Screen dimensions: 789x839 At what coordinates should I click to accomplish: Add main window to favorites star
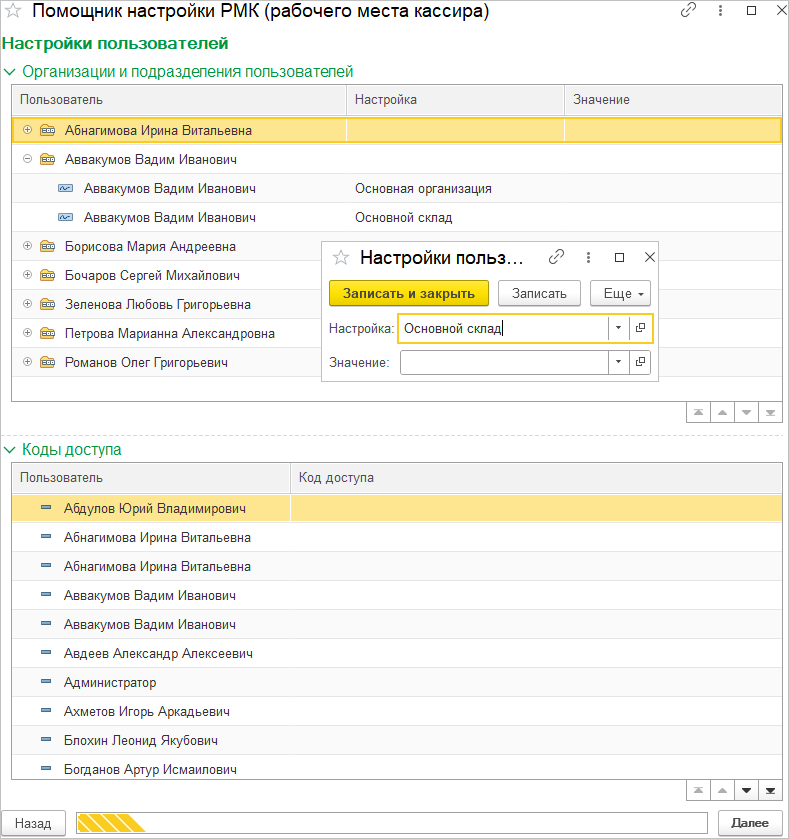(x=12, y=11)
